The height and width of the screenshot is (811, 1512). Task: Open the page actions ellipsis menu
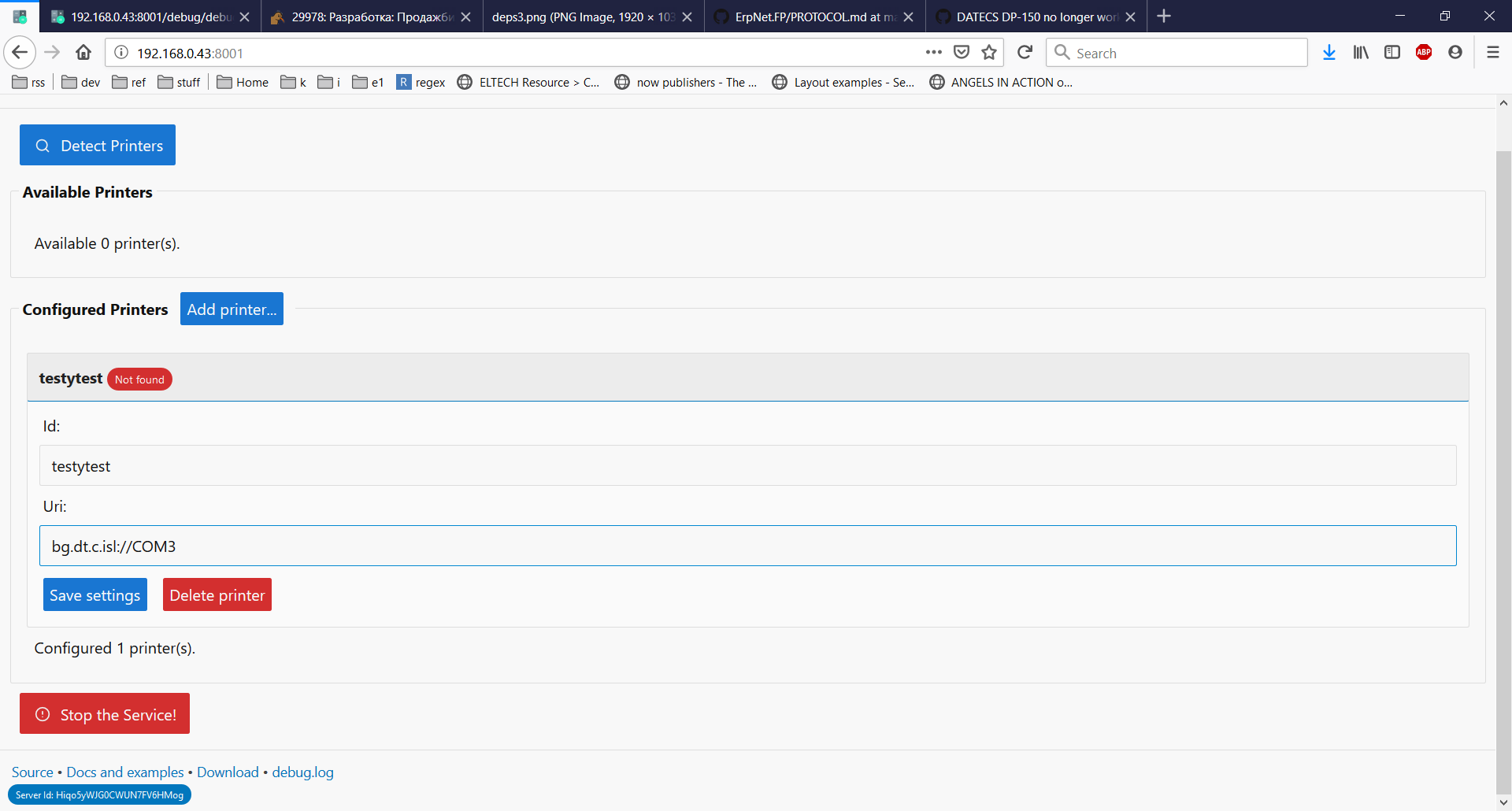coord(934,52)
